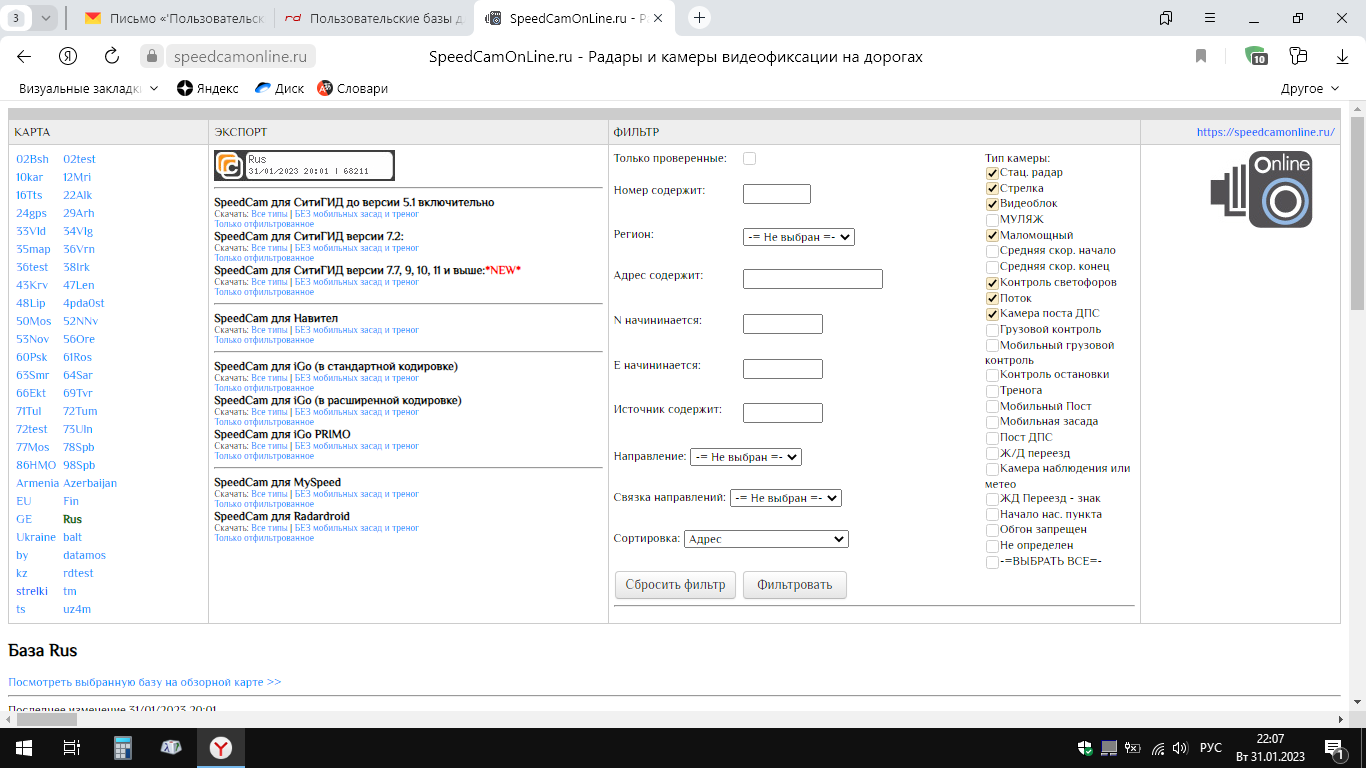Open a new tab with plus icon
This screenshot has width=1366, height=768.
[x=700, y=18]
